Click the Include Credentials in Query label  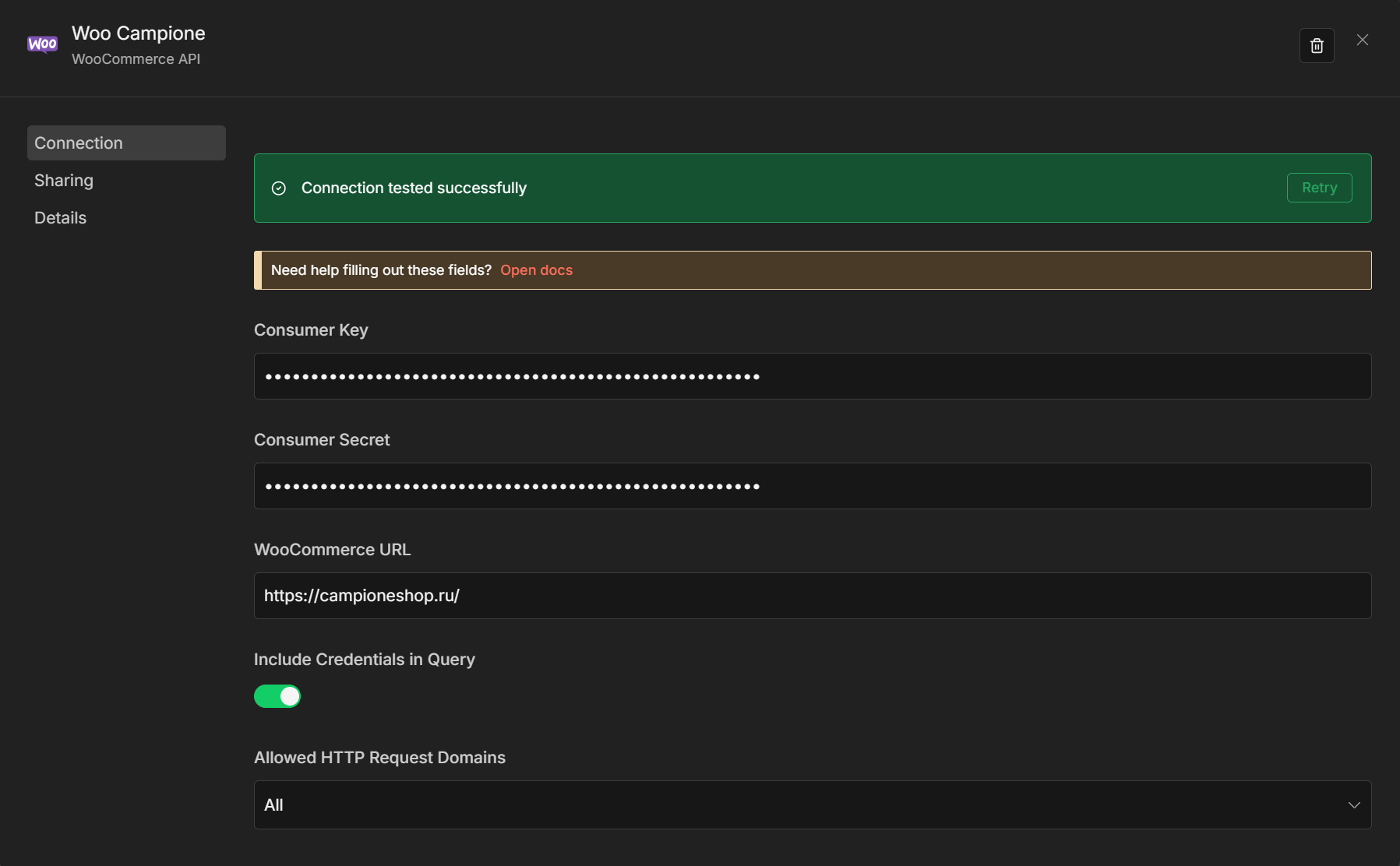coord(364,660)
